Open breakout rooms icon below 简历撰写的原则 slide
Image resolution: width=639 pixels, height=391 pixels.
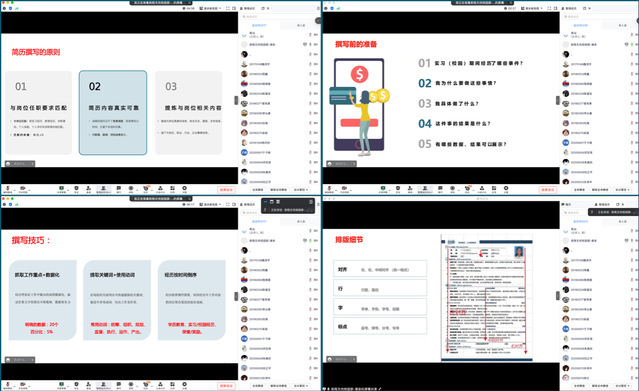click(161, 189)
